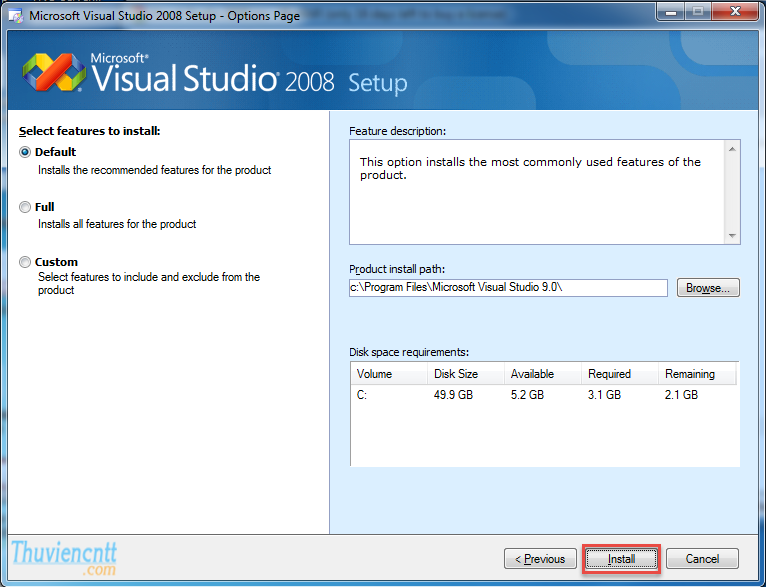Close the setup window

734,12
